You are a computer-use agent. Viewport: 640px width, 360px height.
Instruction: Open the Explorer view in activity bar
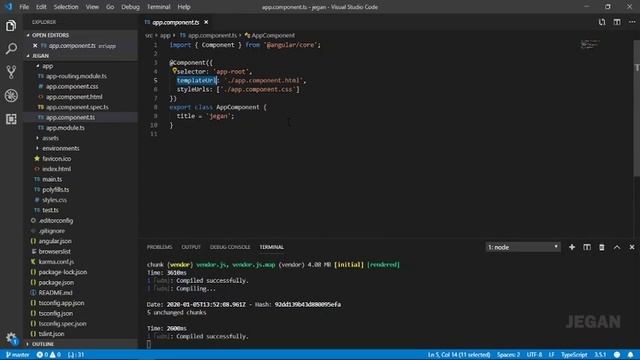(11, 26)
